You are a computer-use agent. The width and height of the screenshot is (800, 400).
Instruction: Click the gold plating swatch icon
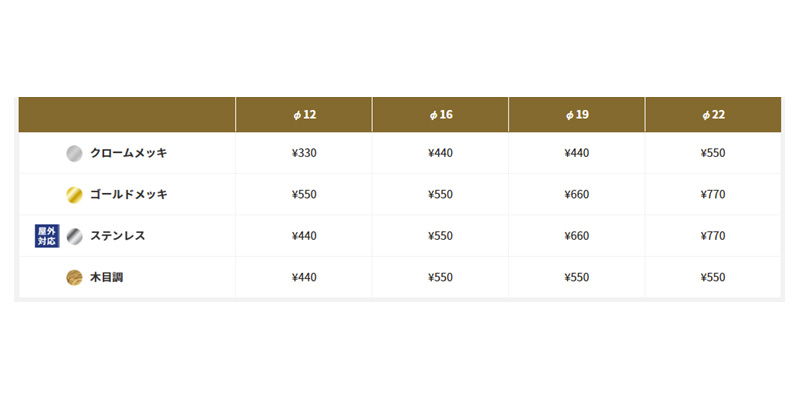[x=74, y=195]
